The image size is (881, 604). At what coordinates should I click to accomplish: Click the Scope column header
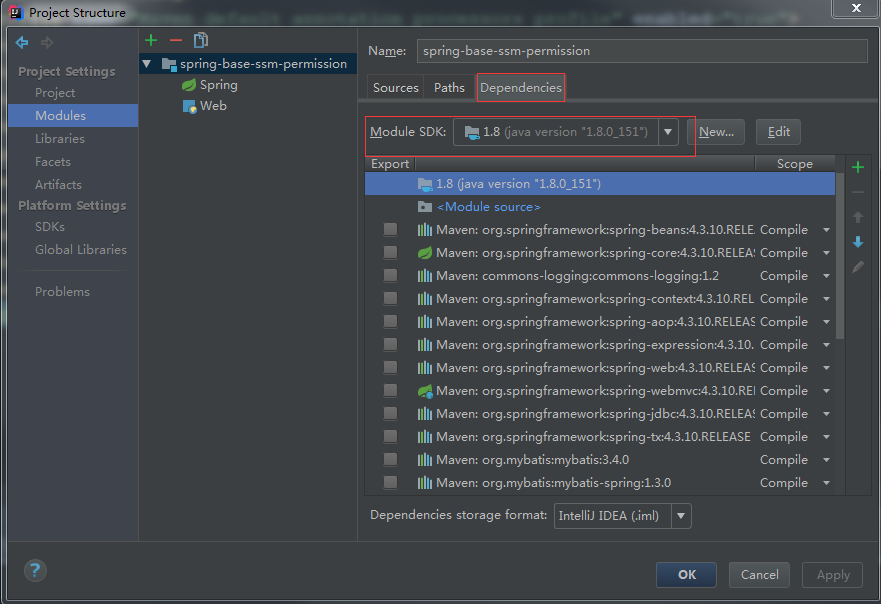pos(794,164)
